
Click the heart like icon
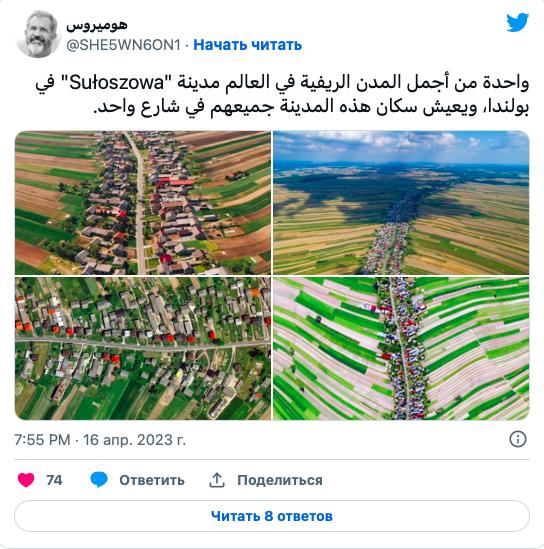[26, 480]
